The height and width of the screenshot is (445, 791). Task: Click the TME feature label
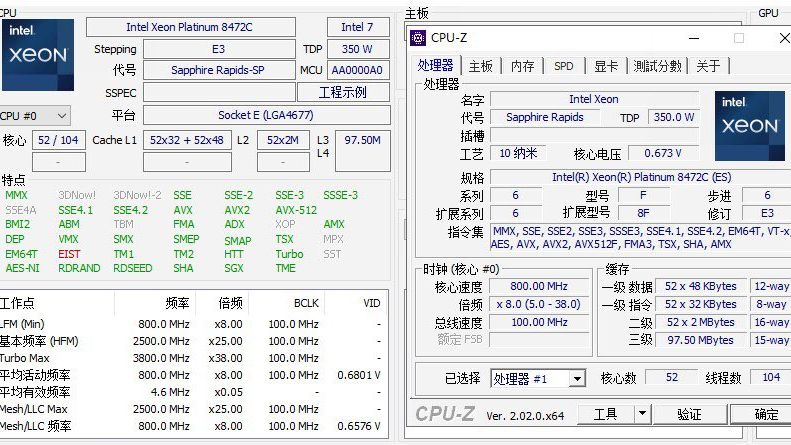286,268
